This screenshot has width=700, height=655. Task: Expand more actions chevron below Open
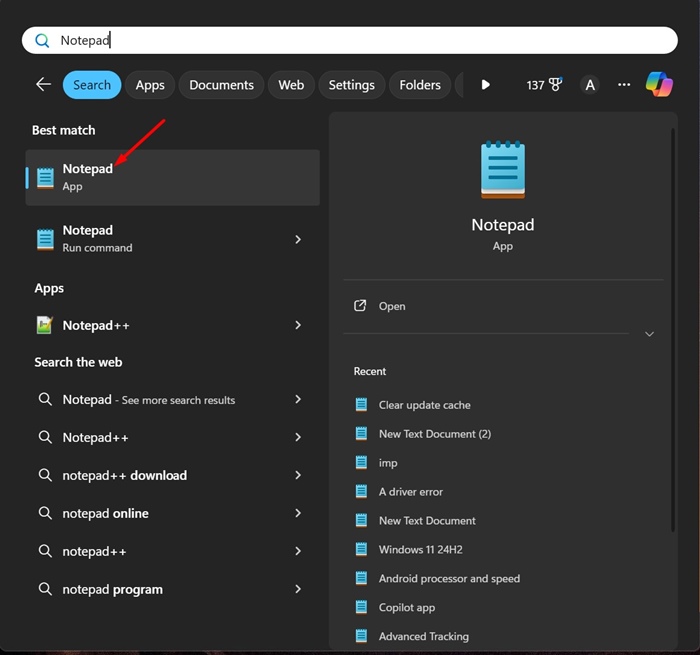click(649, 334)
